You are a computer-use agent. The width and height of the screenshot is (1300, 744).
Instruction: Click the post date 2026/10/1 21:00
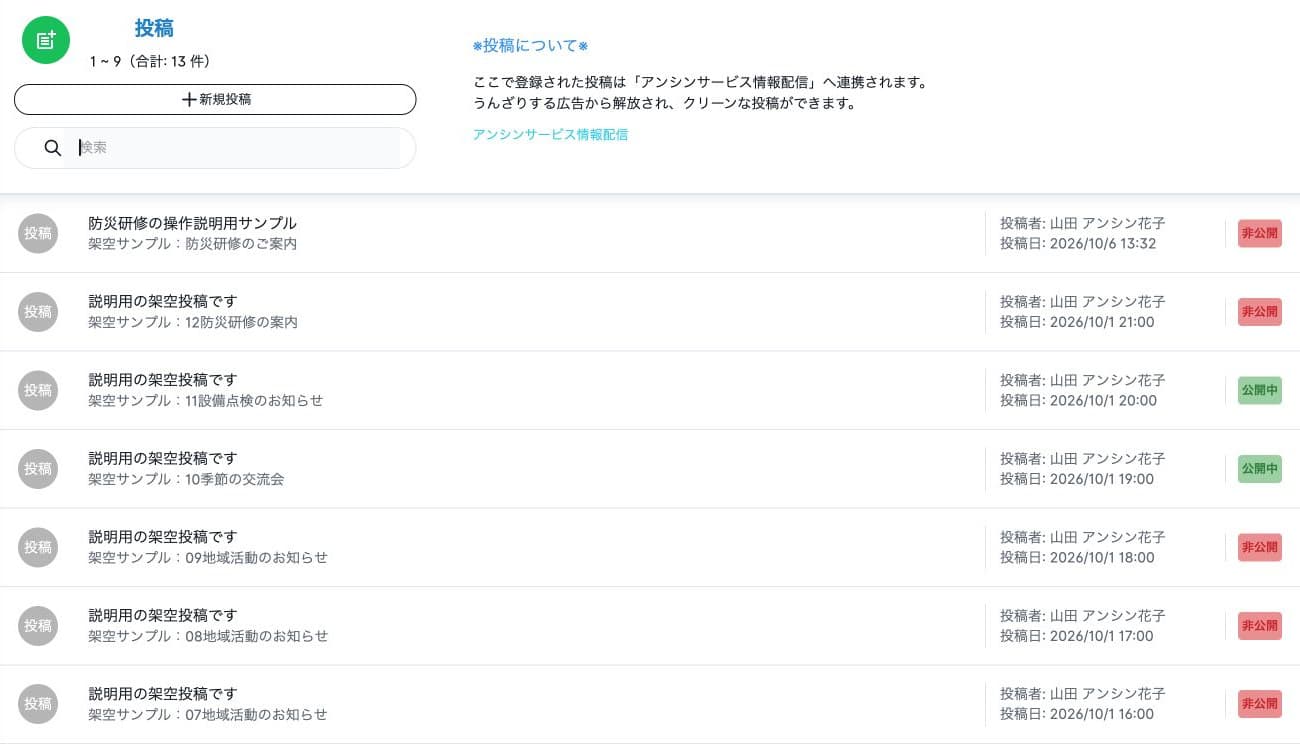pos(1102,322)
